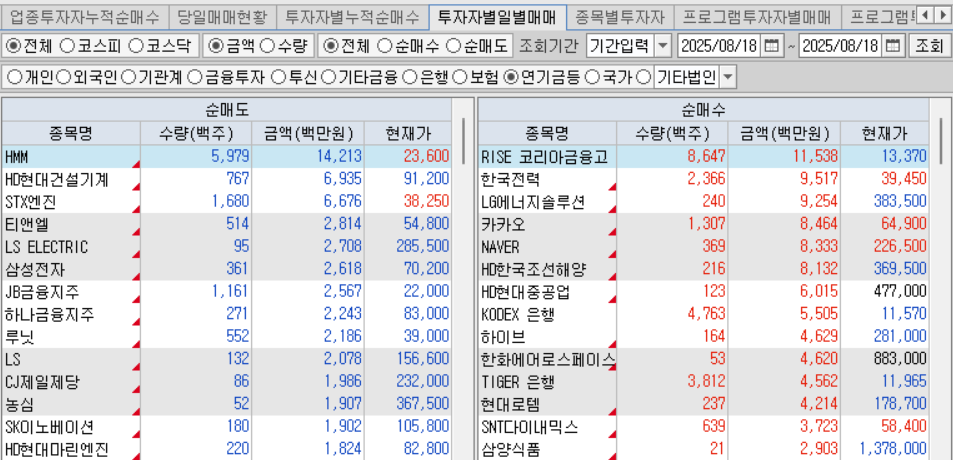Select 농심 row
The height and width of the screenshot is (460, 953).
click(227, 405)
